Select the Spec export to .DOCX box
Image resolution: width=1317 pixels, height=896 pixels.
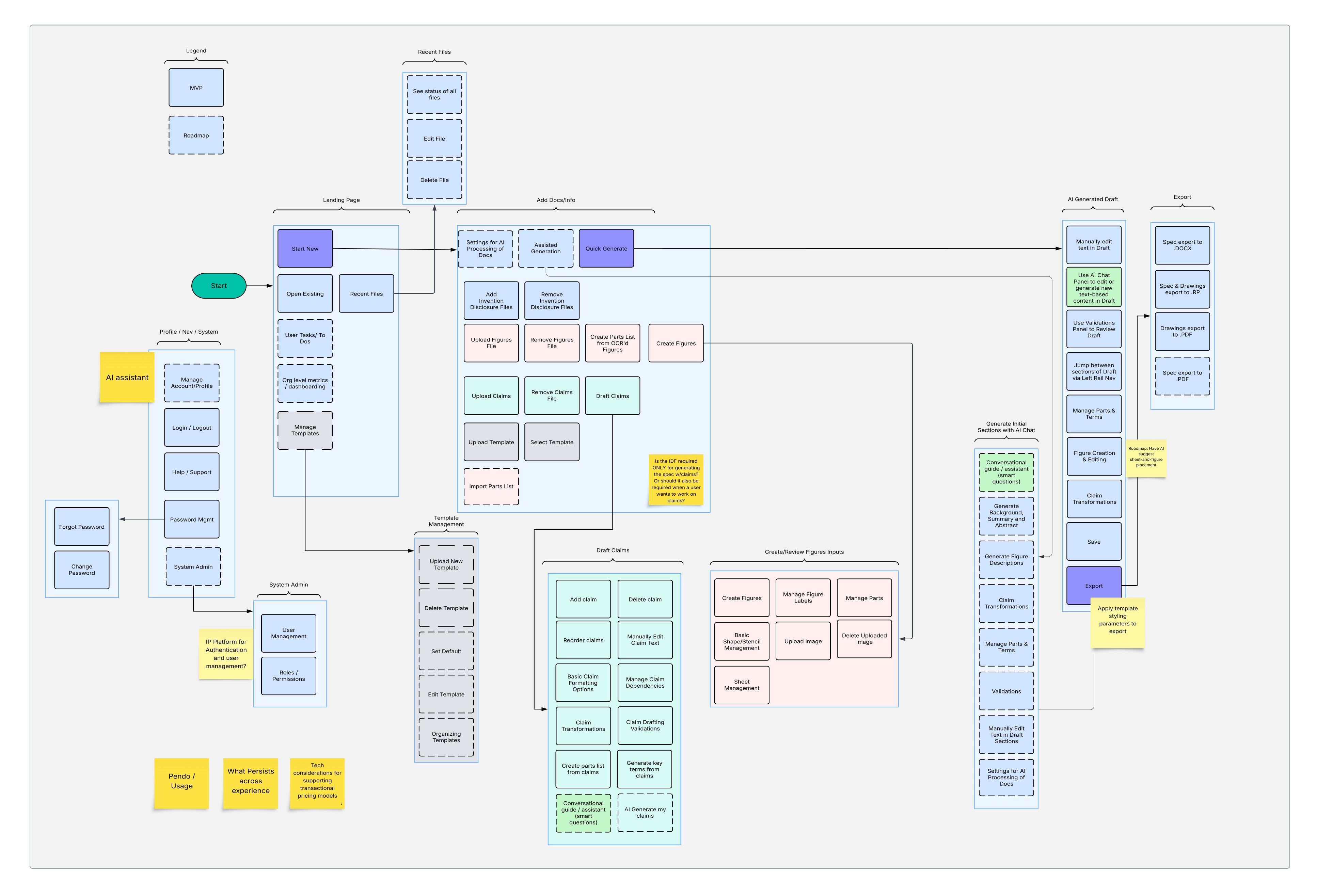click(x=1182, y=245)
